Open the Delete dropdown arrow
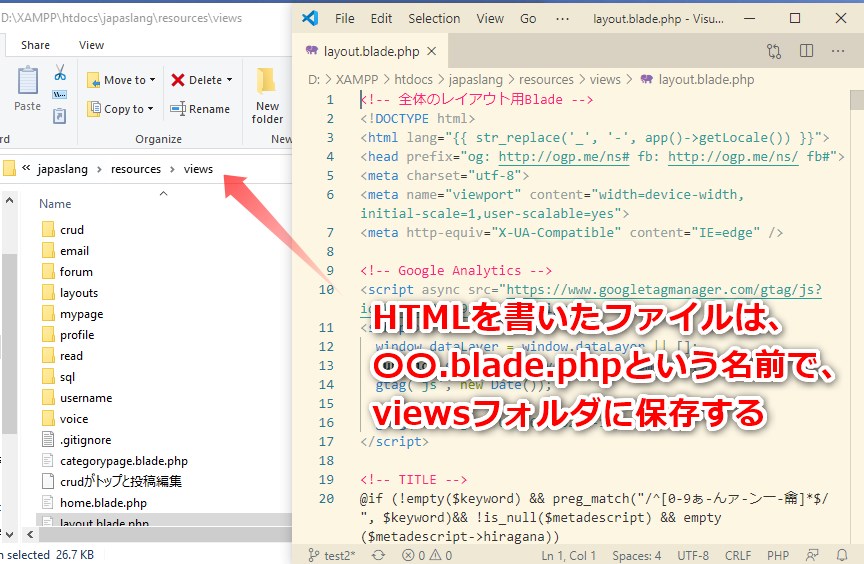 pos(229,80)
